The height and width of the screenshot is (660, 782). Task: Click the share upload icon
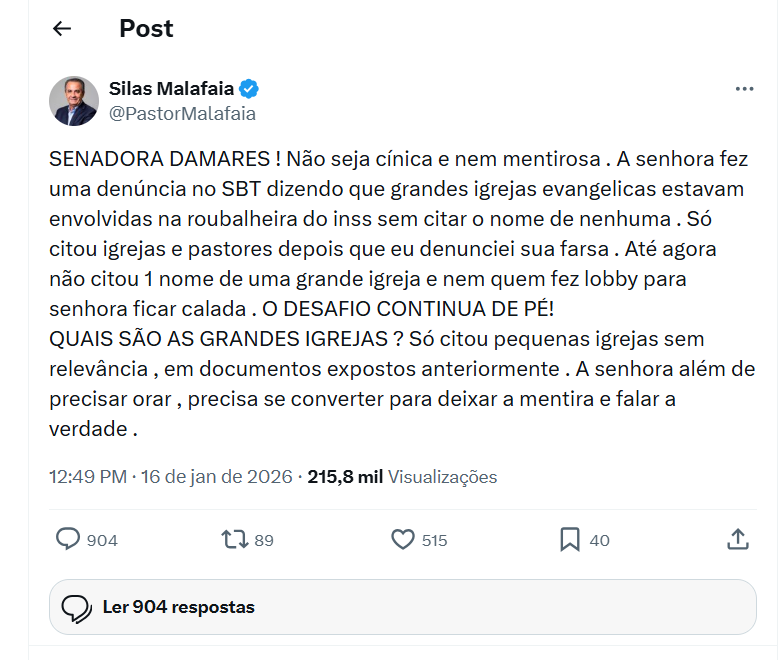pyautogui.click(x=737, y=540)
